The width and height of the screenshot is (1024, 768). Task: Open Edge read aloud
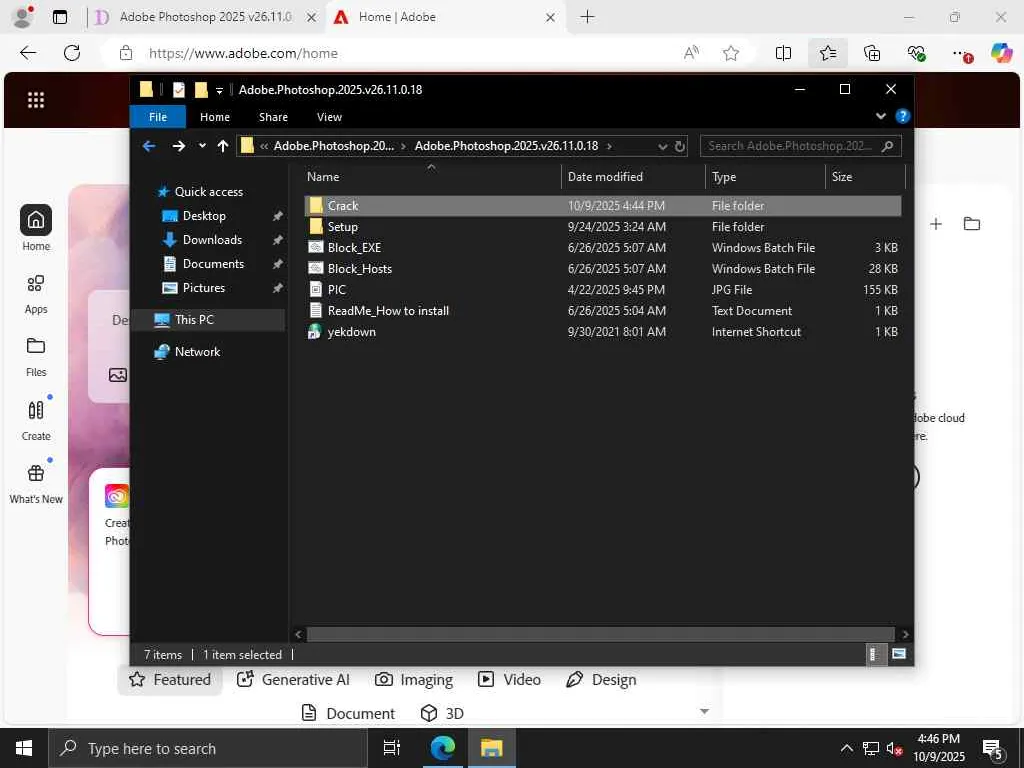click(691, 53)
